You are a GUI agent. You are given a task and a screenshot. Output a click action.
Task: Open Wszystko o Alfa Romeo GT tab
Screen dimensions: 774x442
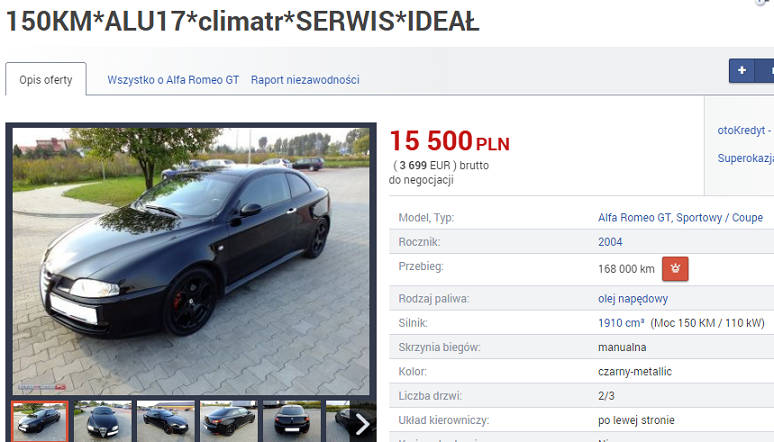click(x=173, y=80)
